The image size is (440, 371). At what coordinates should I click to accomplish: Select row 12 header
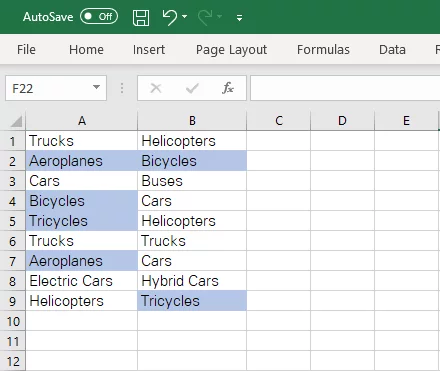(13, 361)
